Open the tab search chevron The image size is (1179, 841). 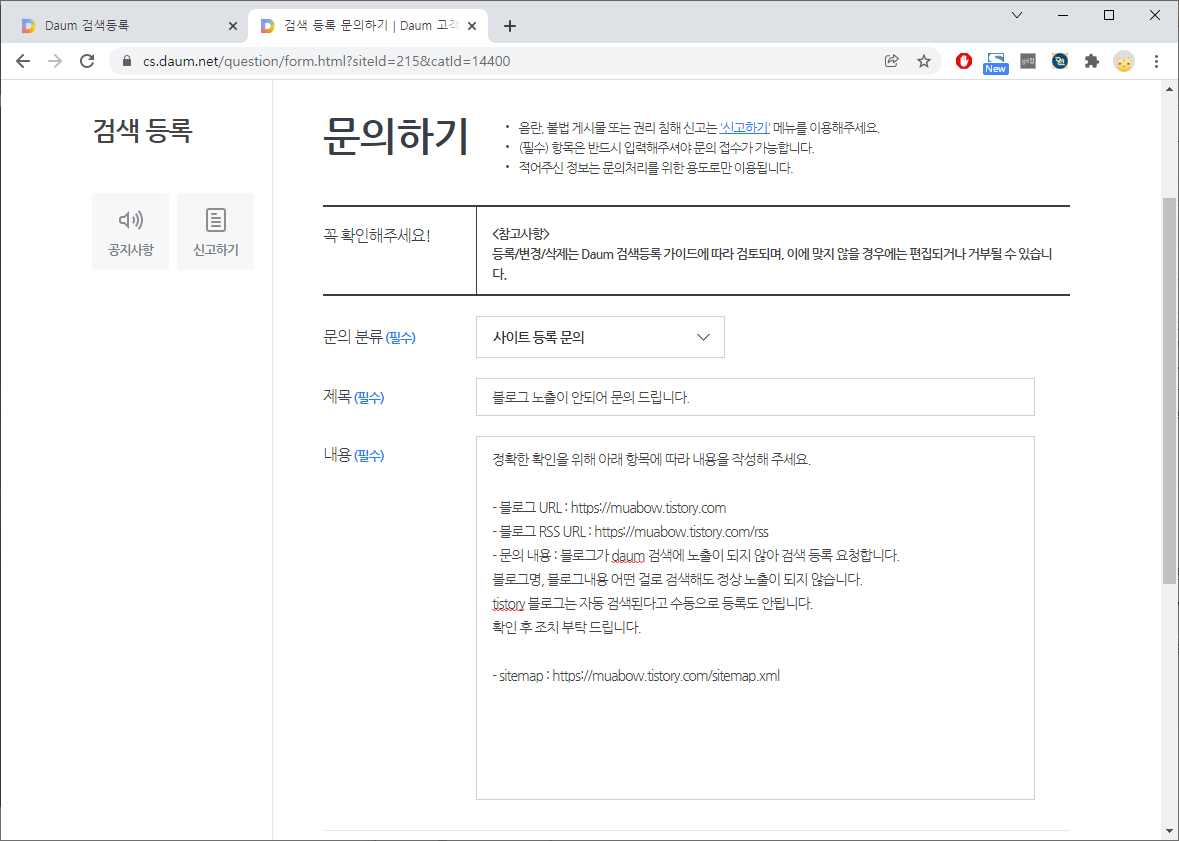1017,15
